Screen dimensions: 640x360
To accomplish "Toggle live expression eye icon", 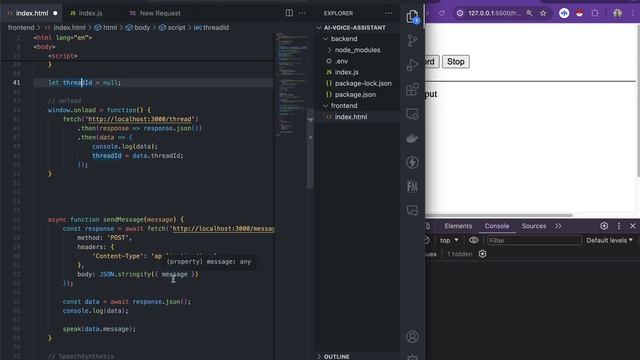I will [x=473, y=240].
